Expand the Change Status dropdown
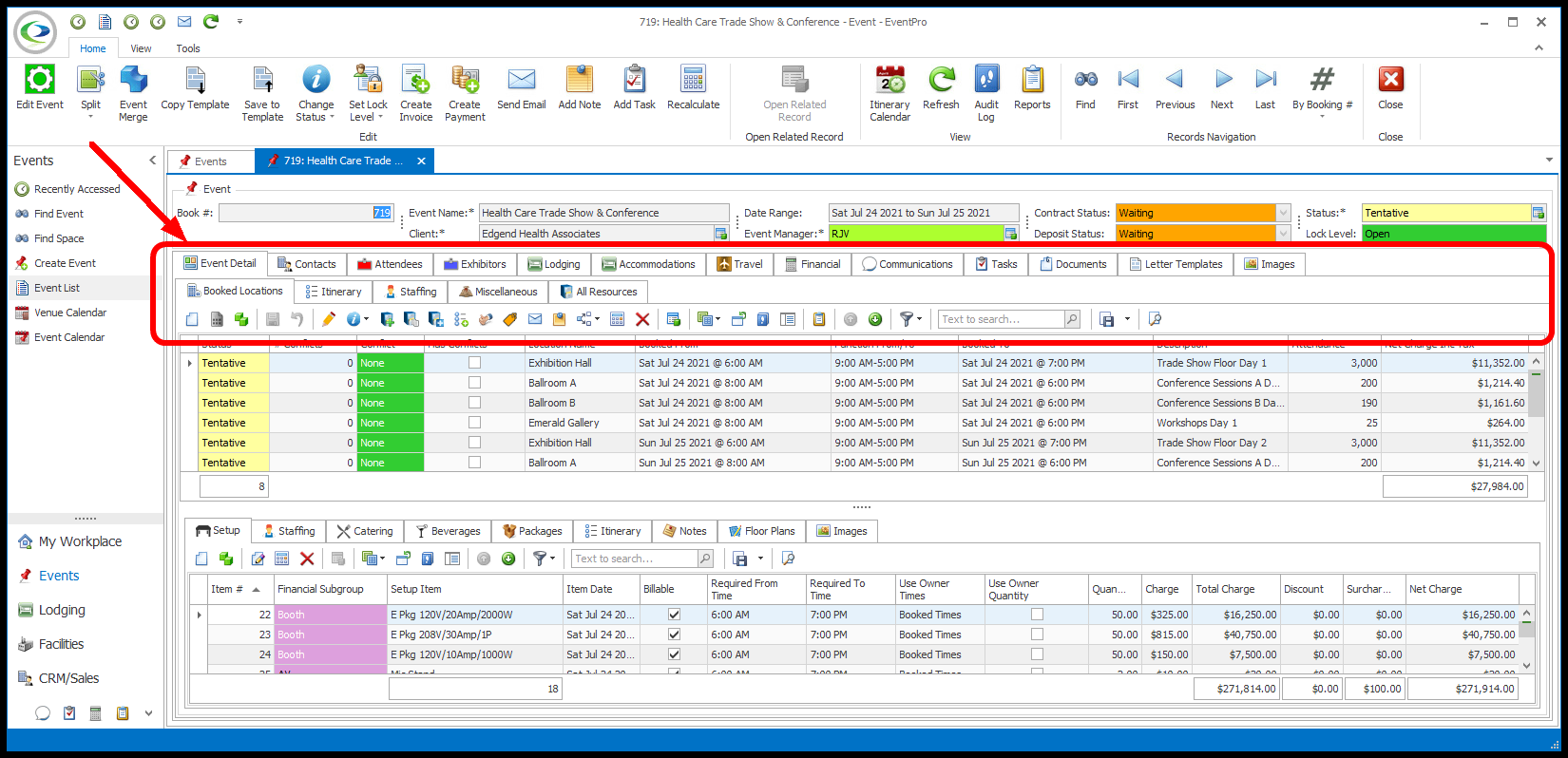 [x=332, y=118]
